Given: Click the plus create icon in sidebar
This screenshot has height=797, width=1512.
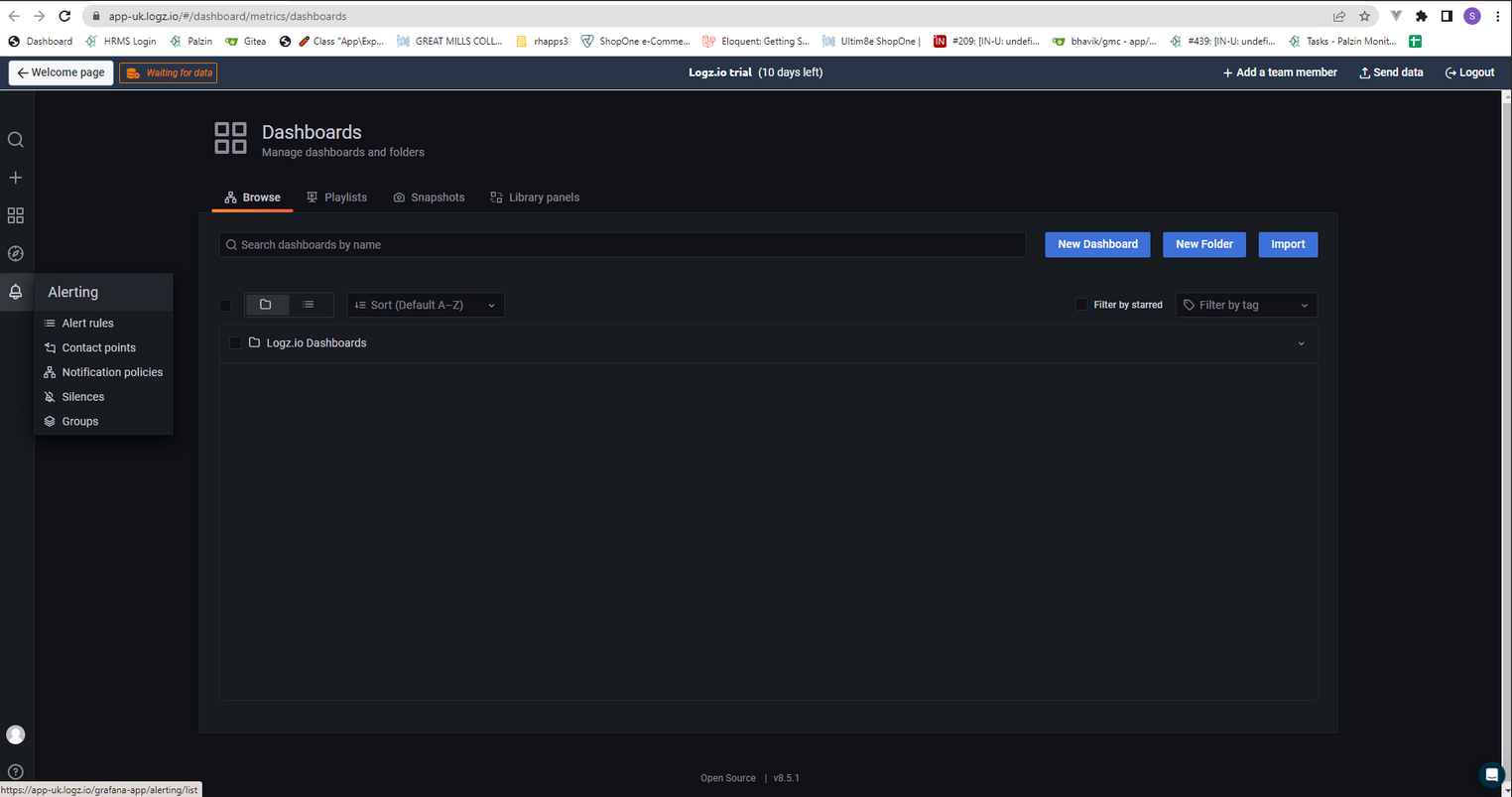Looking at the screenshot, I should [16, 178].
